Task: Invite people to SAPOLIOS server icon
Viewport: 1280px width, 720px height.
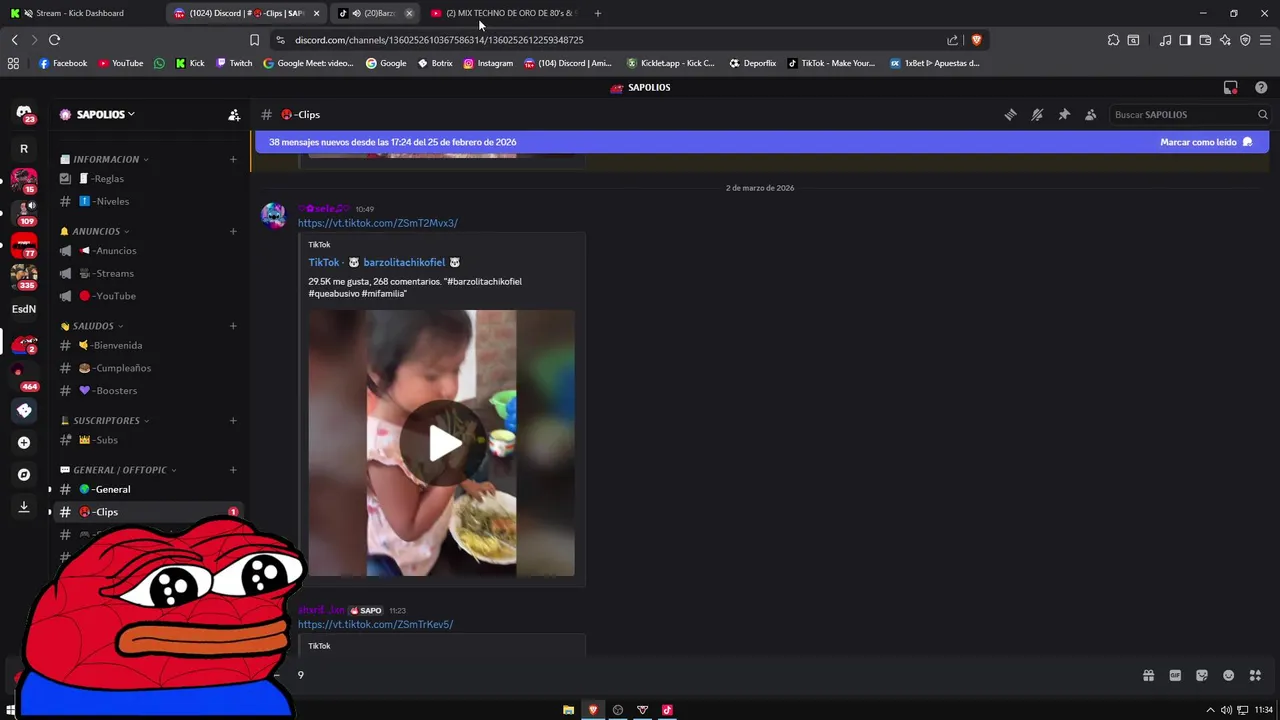Action: pyautogui.click(x=234, y=115)
